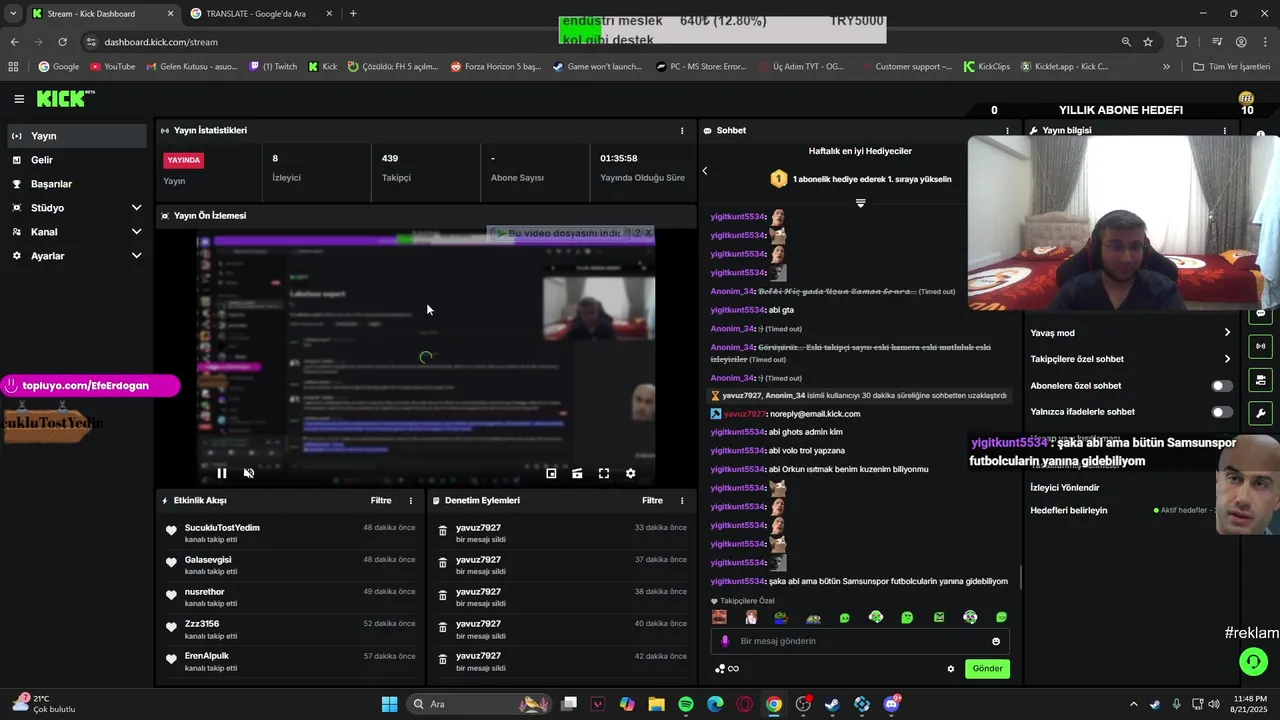Select Gelir in the sidebar

pyautogui.click(x=78, y=160)
